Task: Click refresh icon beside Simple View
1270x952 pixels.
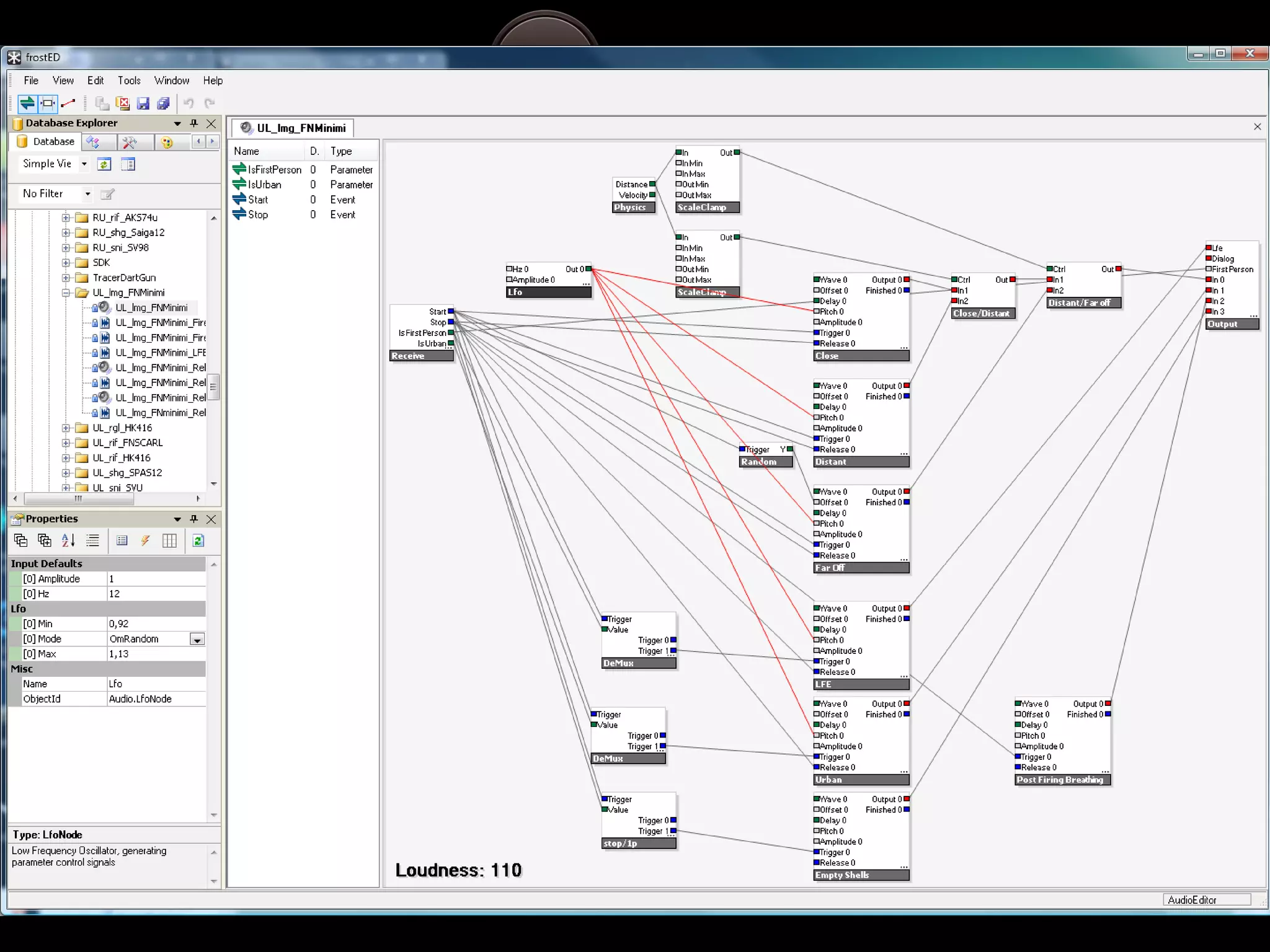Action: coord(104,164)
